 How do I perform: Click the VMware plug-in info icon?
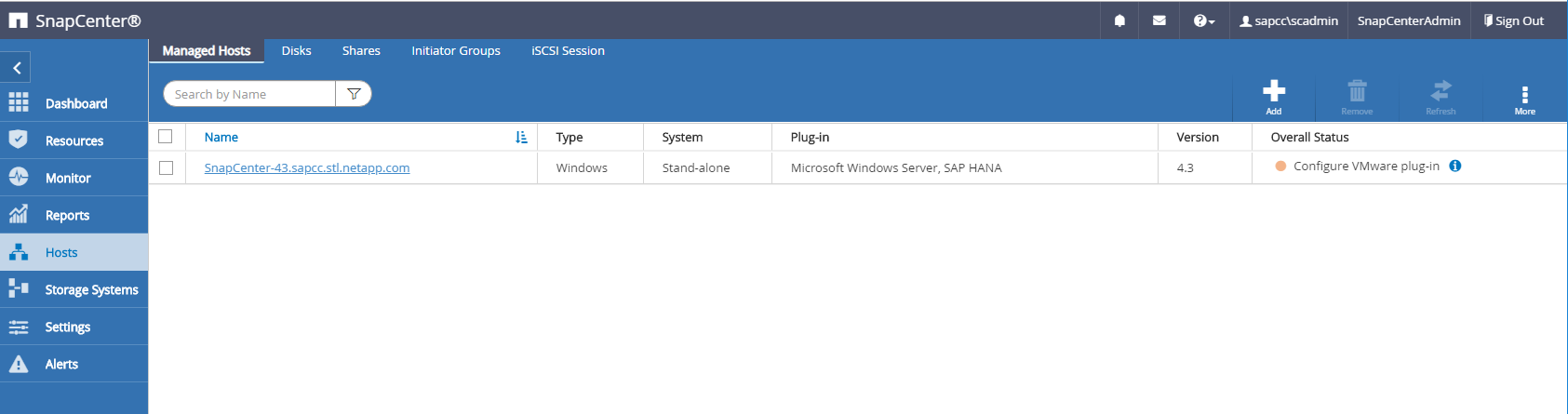tap(1455, 166)
